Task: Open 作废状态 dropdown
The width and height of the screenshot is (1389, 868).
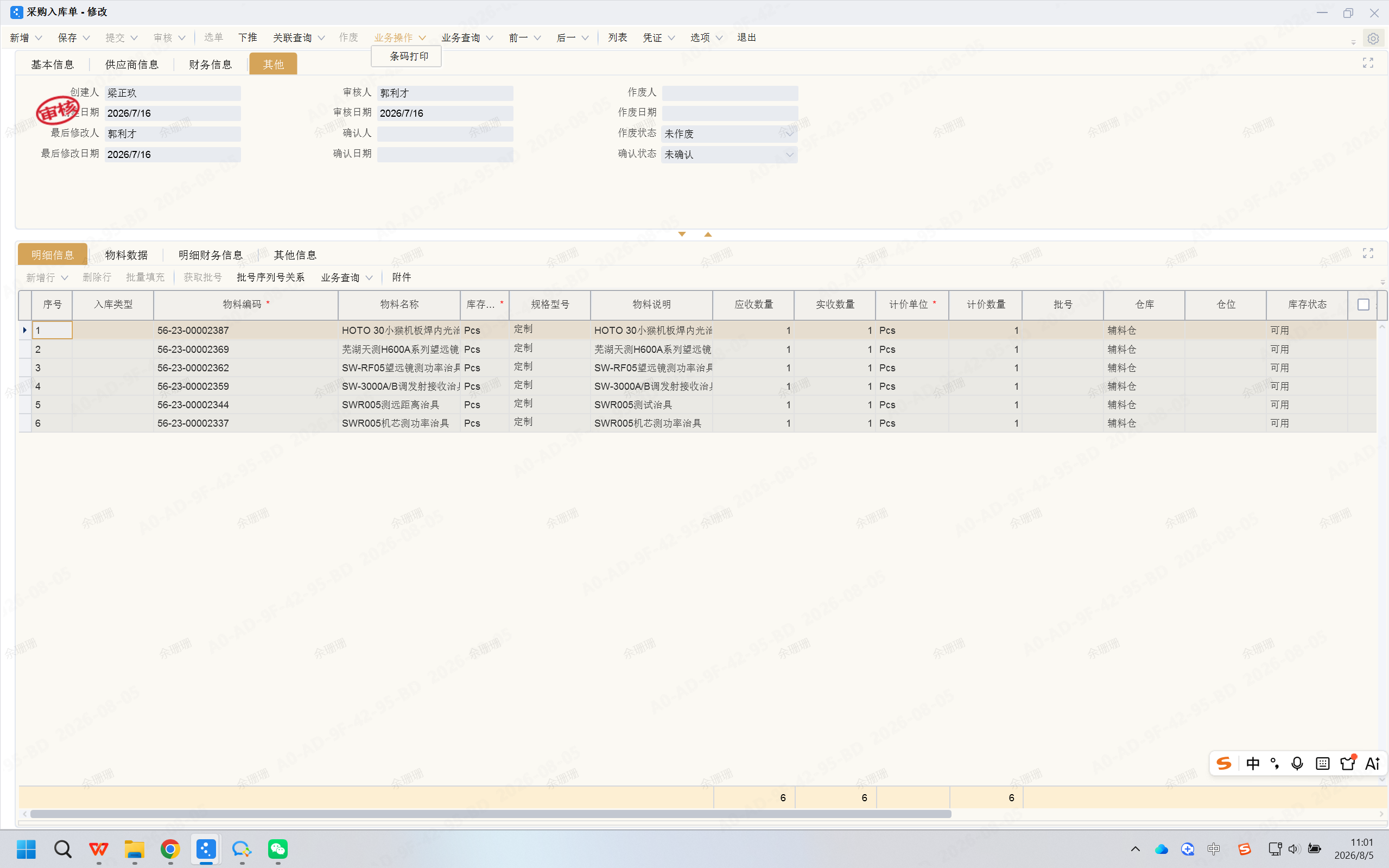Action: click(x=789, y=134)
